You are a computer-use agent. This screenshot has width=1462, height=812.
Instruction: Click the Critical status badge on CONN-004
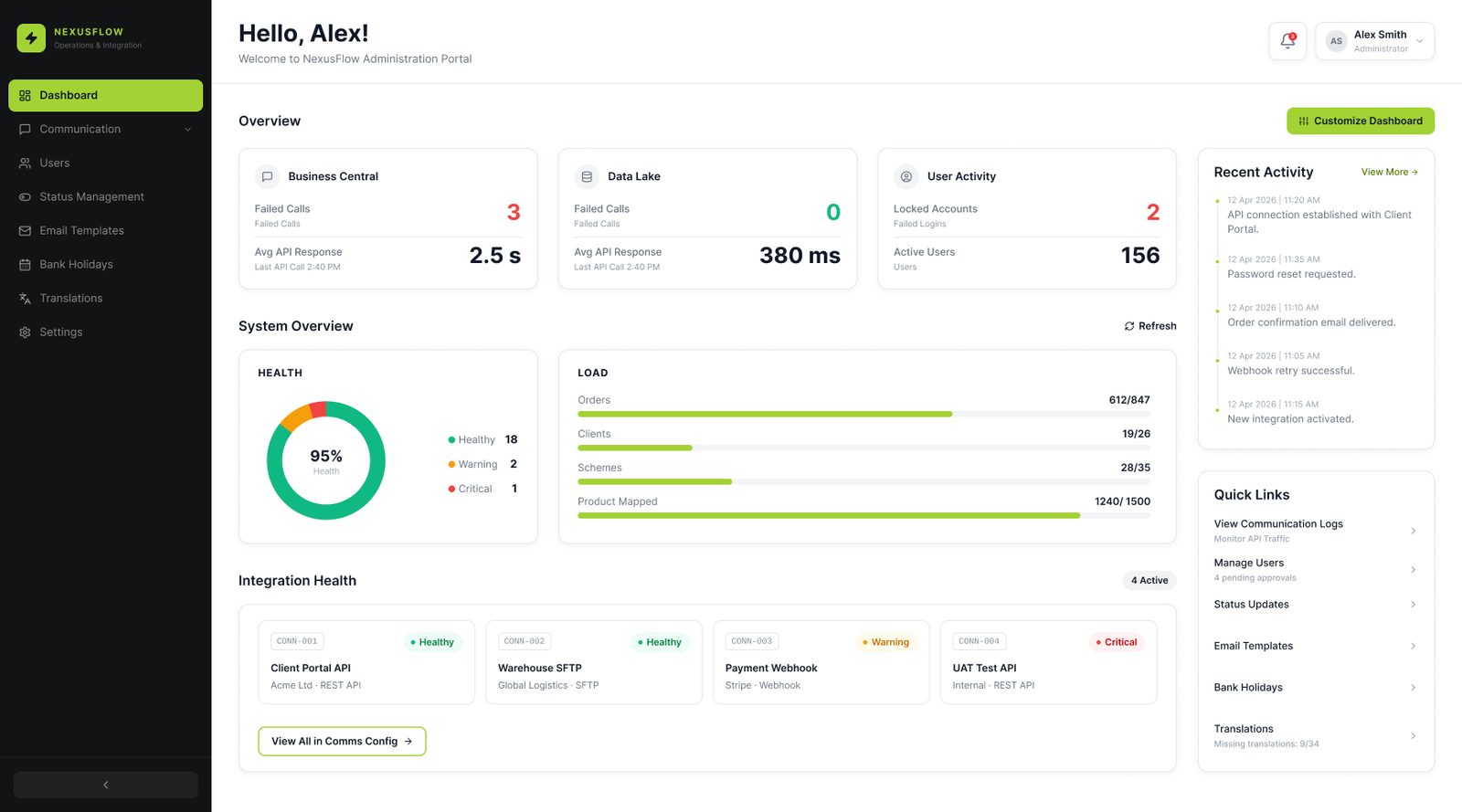point(1116,642)
